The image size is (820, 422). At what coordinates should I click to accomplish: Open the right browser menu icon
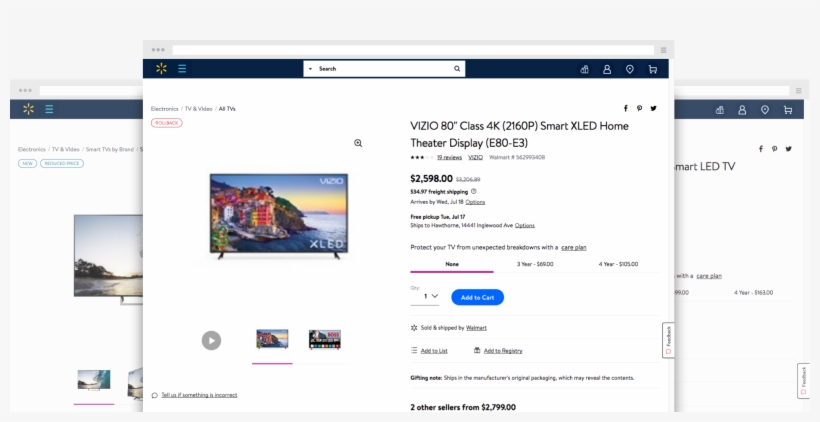click(799, 90)
